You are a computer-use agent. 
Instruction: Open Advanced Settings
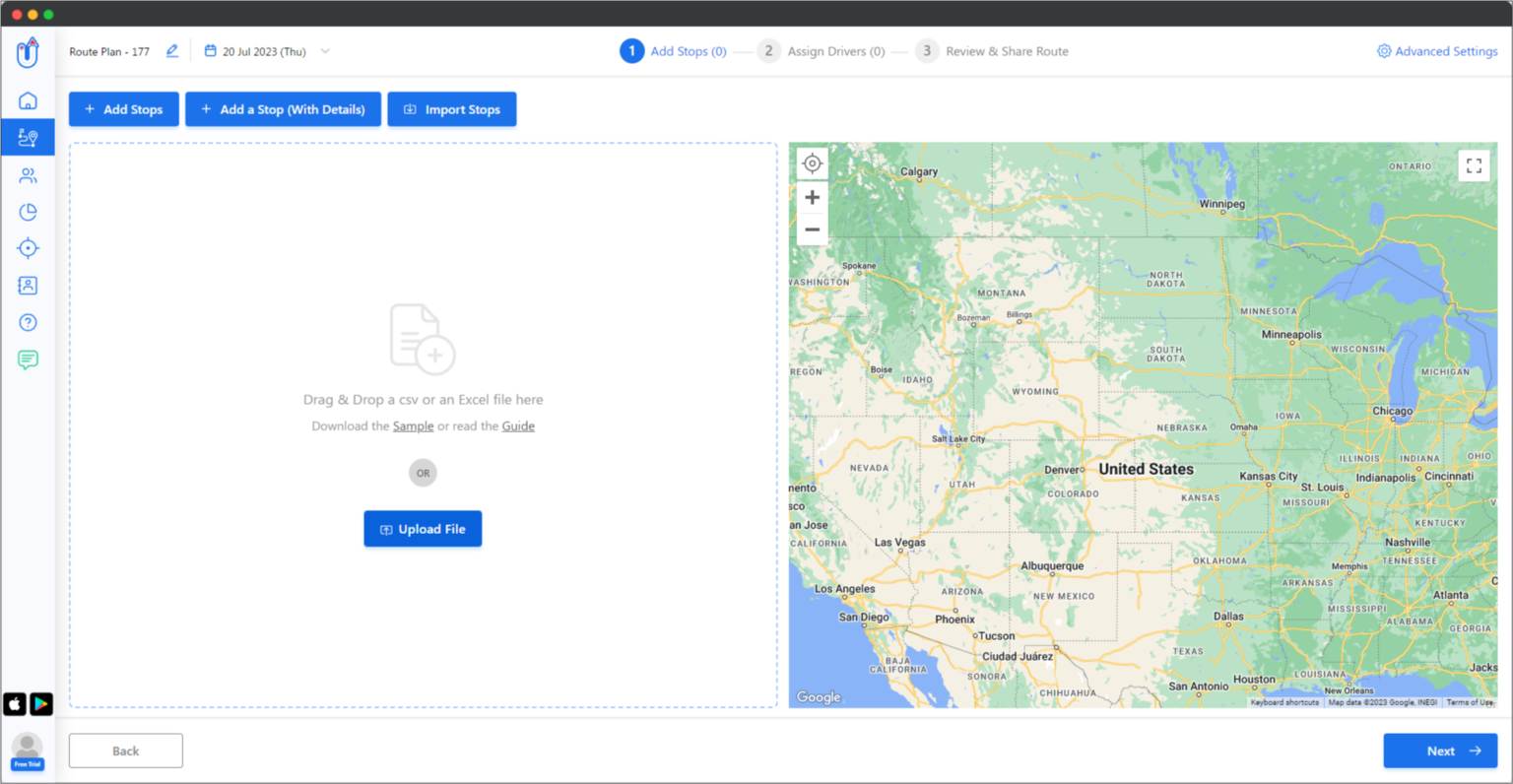[1437, 50]
